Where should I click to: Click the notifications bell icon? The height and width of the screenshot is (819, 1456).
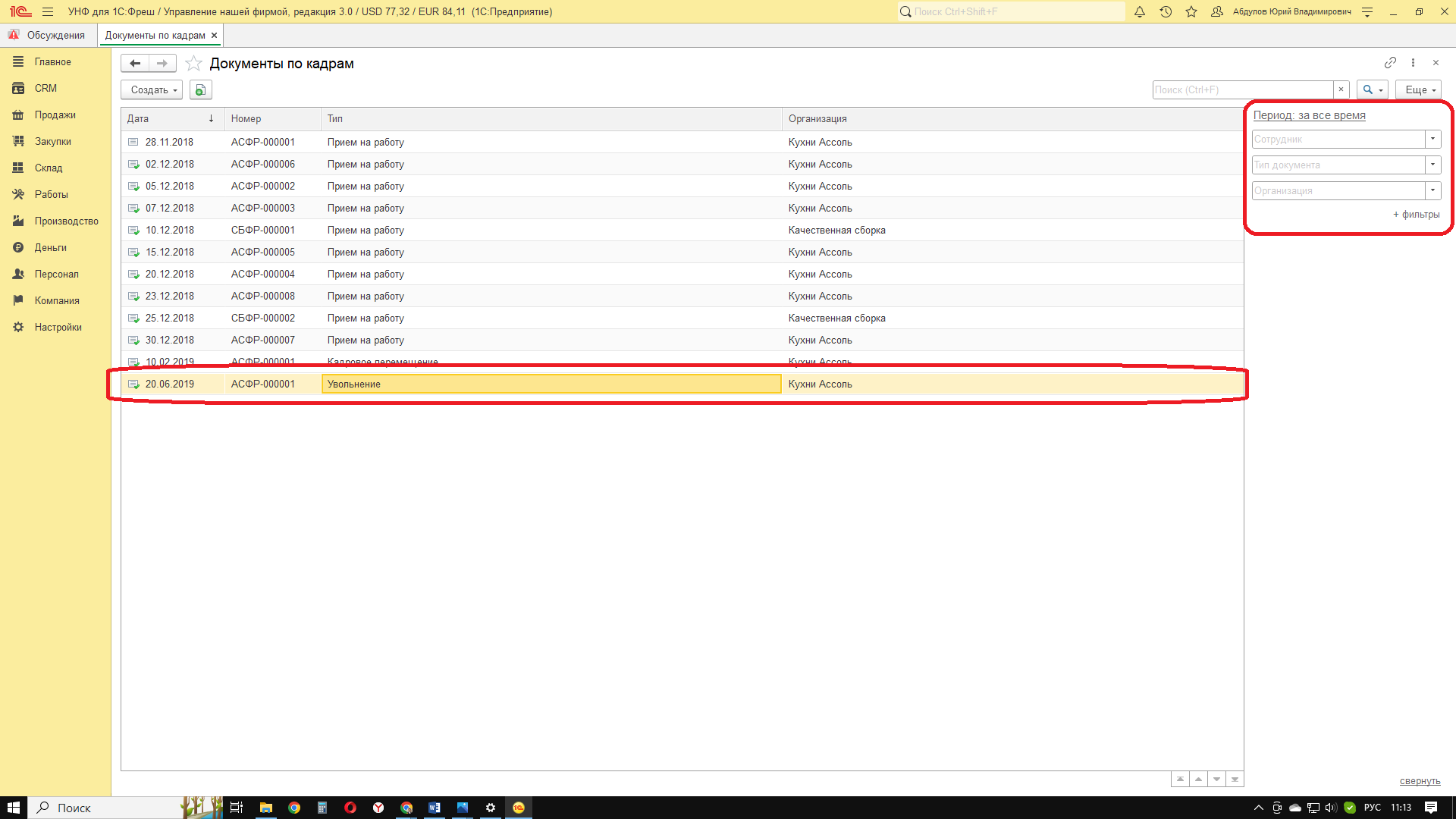[1139, 11]
